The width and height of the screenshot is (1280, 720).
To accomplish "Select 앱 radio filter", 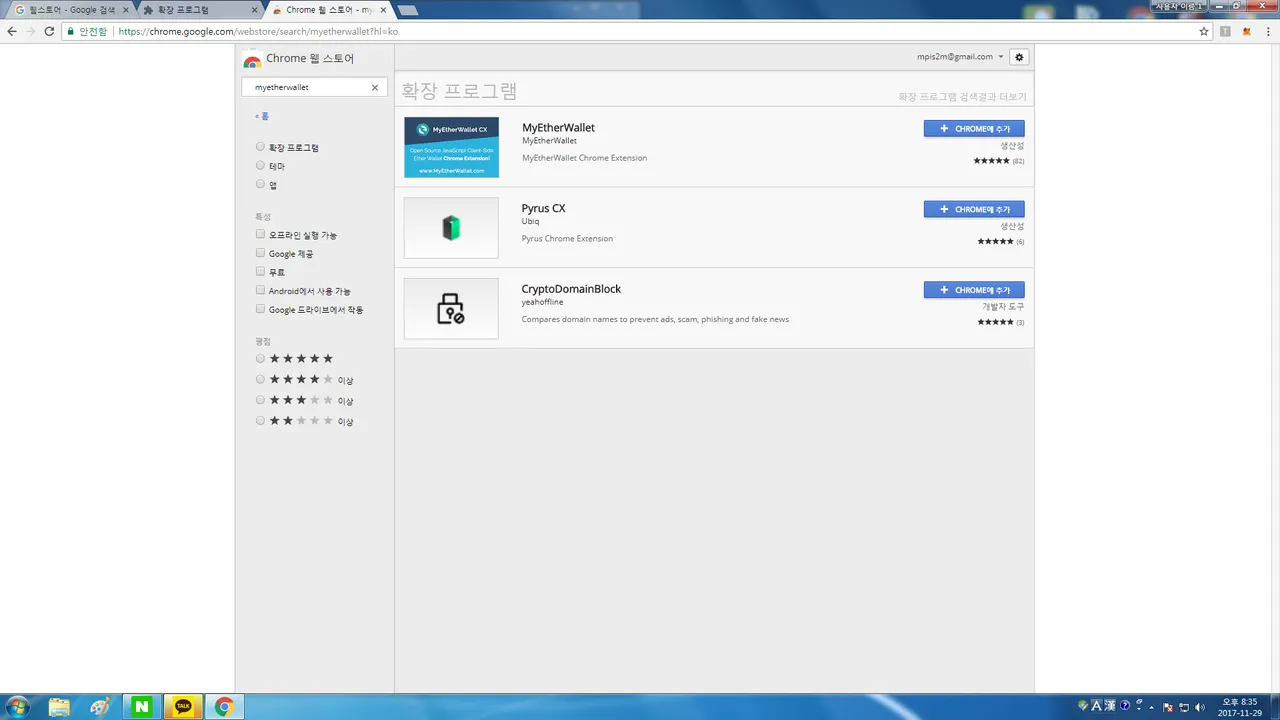I will (x=260, y=184).
